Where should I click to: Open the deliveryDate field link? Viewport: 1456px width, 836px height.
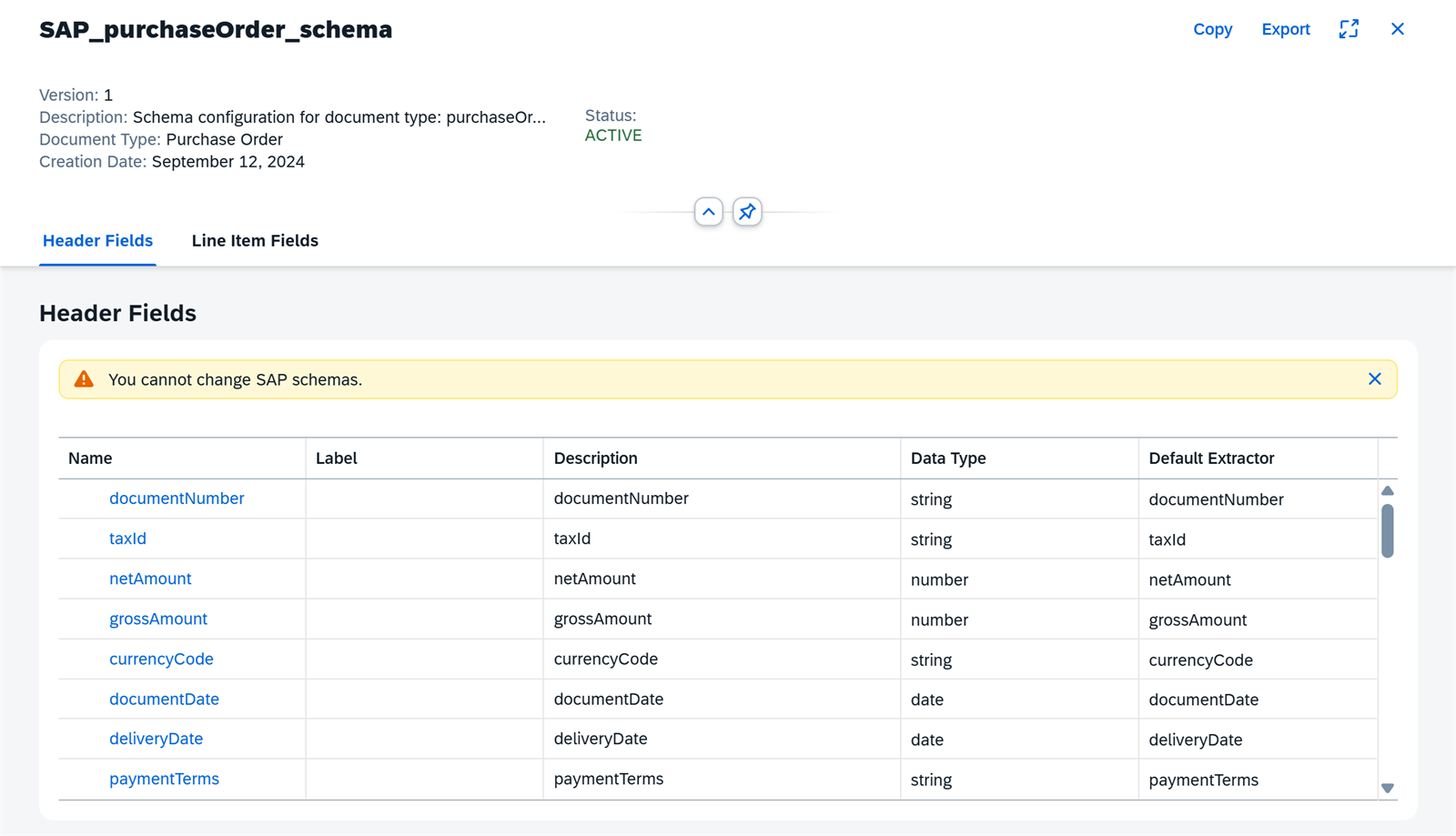156,739
